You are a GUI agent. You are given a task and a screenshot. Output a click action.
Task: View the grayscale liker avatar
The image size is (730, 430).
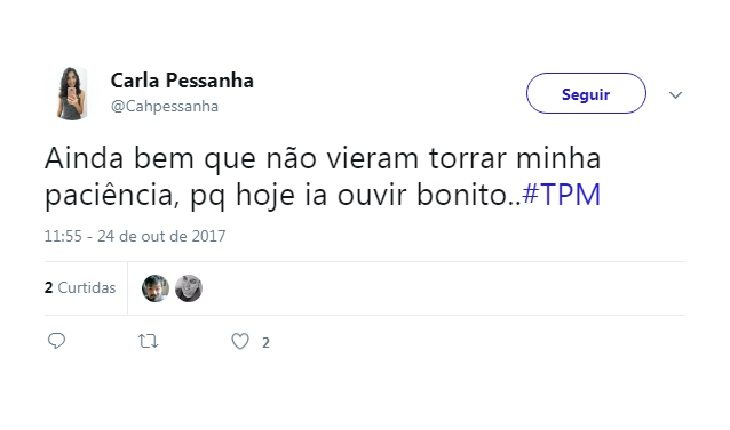189,289
